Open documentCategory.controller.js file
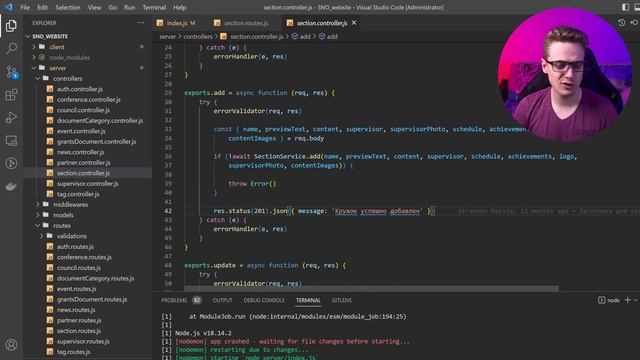This screenshot has width=640, height=360. coord(100,121)
